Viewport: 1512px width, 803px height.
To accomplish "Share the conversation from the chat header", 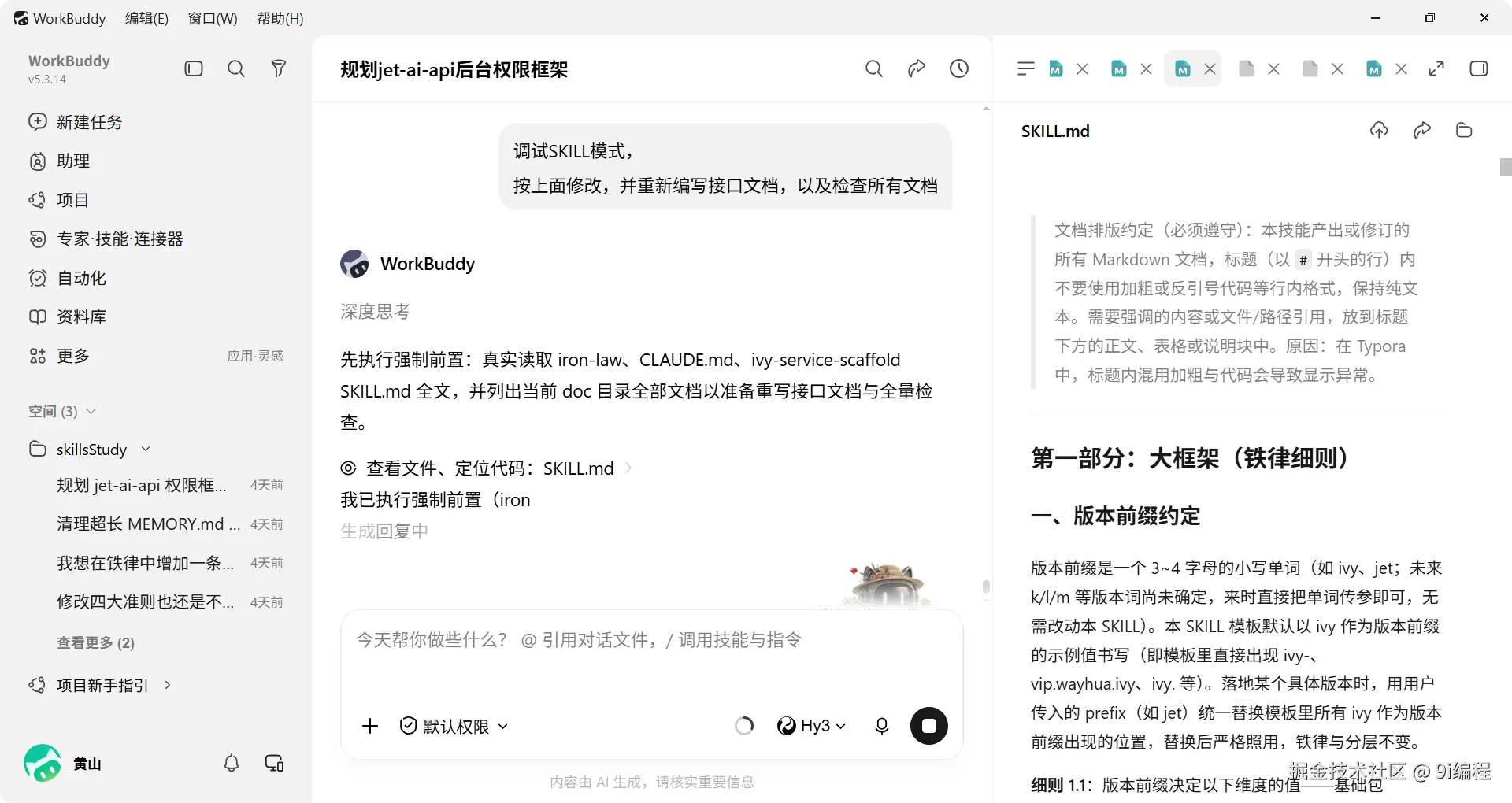I will pyautogui.click(x=917, y=68).
